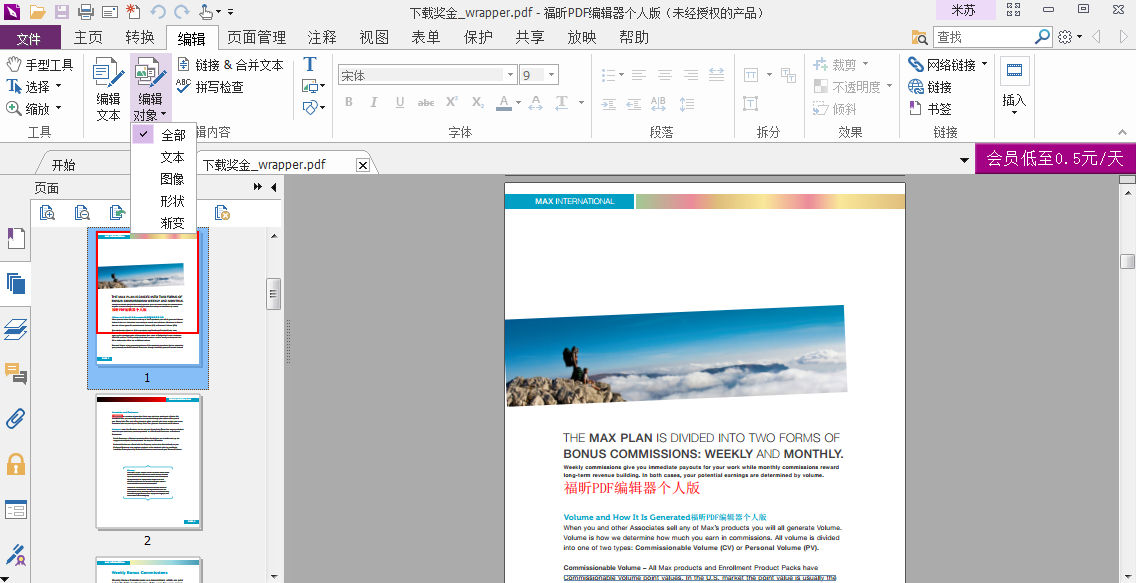Click the advanced search folder icon
The image size is (1136, 583).
919,37
